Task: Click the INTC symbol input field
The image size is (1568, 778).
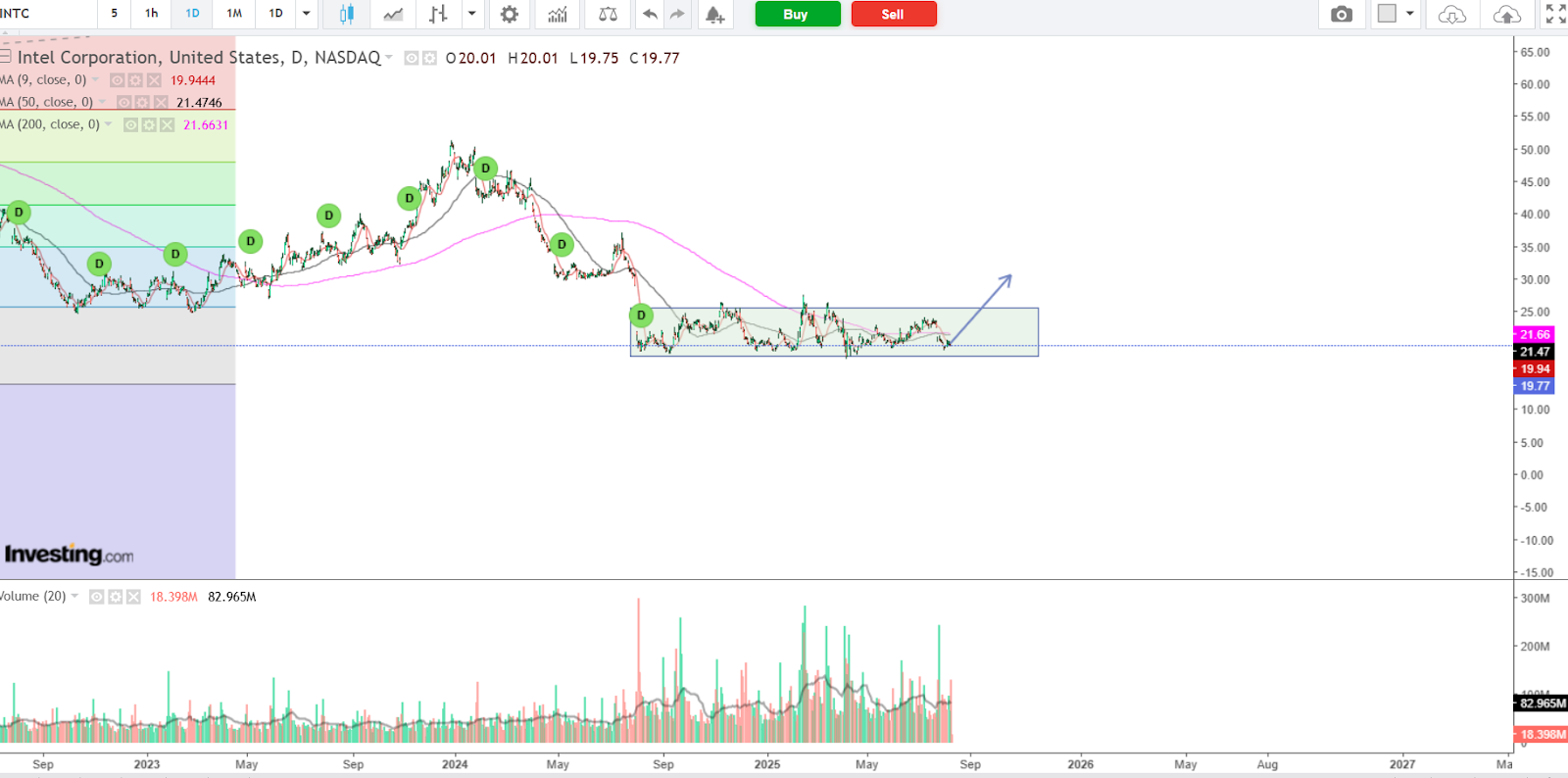Action: 44,14
